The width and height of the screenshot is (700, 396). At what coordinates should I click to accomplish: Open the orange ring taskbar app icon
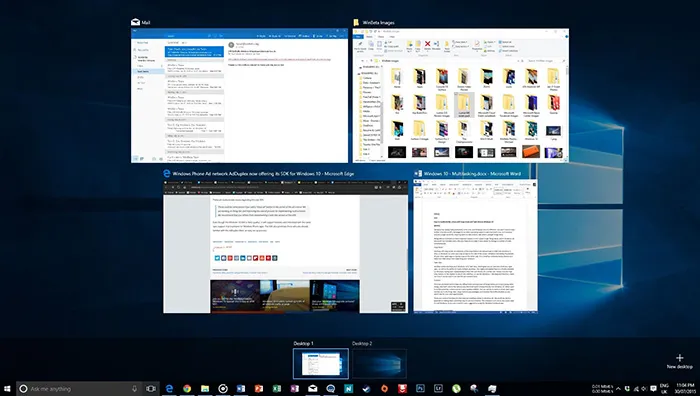point(384,388)
